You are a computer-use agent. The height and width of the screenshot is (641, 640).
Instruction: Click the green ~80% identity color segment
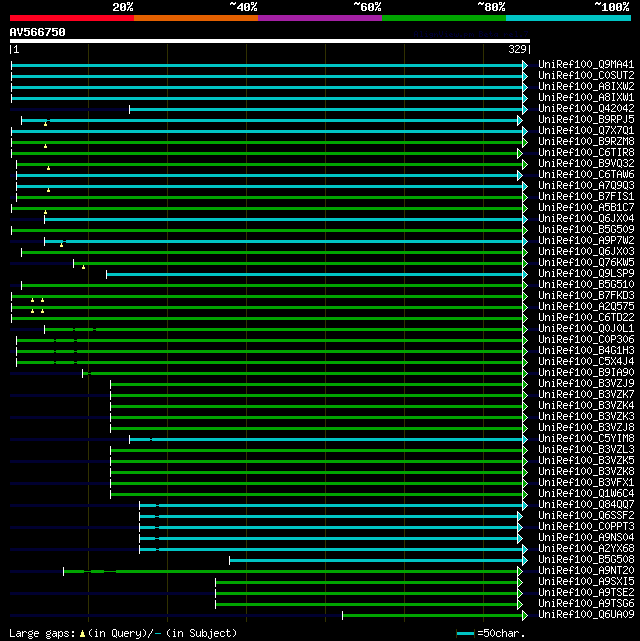(x=444, y=18)
